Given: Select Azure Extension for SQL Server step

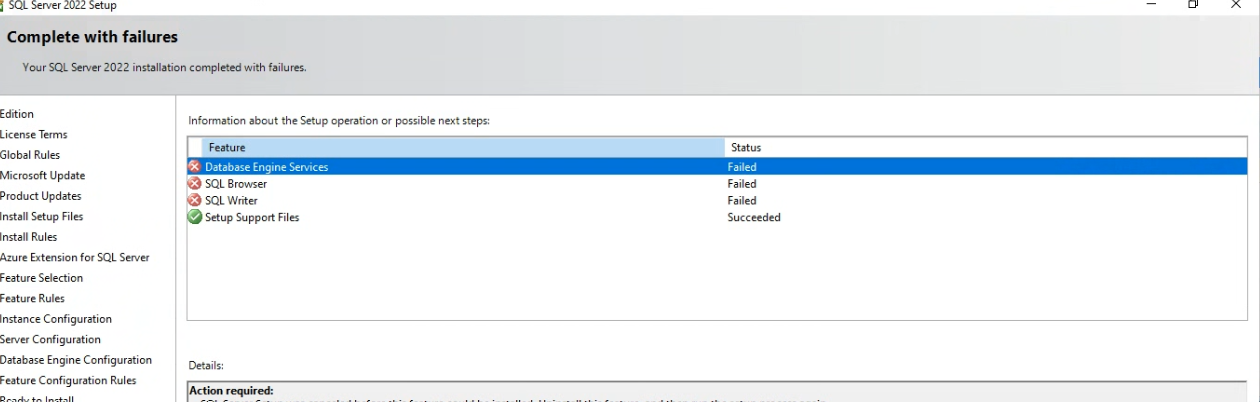Looking at the screenshot, I should tap(75, 257).
